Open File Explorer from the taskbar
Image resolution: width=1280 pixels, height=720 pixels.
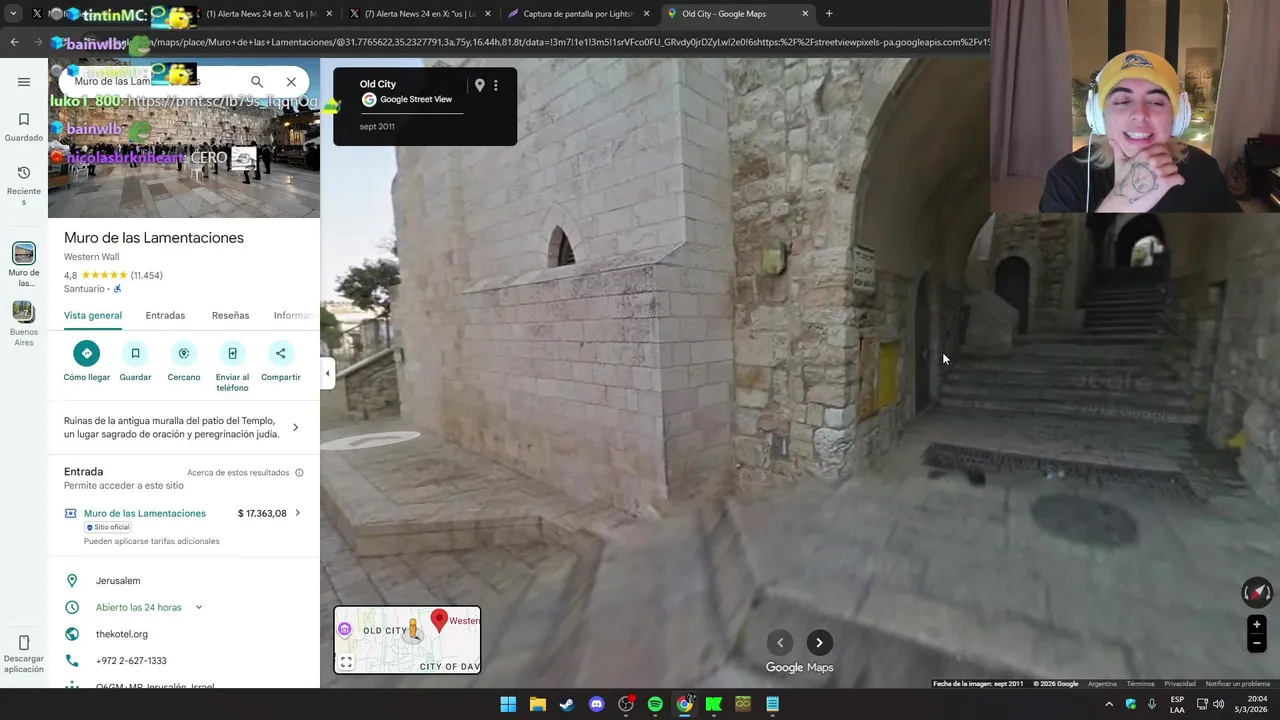(537, 704)
